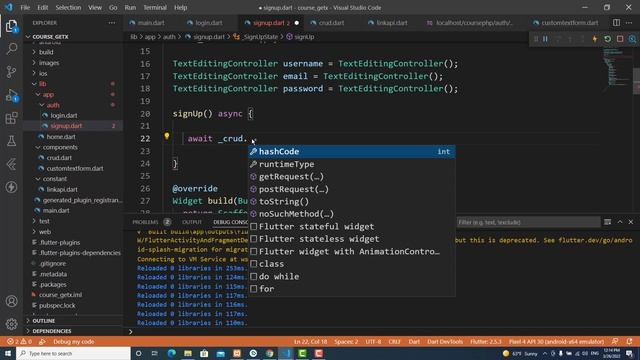This screenshot has width=640, height=360.
Task: Open the Explorer view in activity bar
Action: click(11, 27)
